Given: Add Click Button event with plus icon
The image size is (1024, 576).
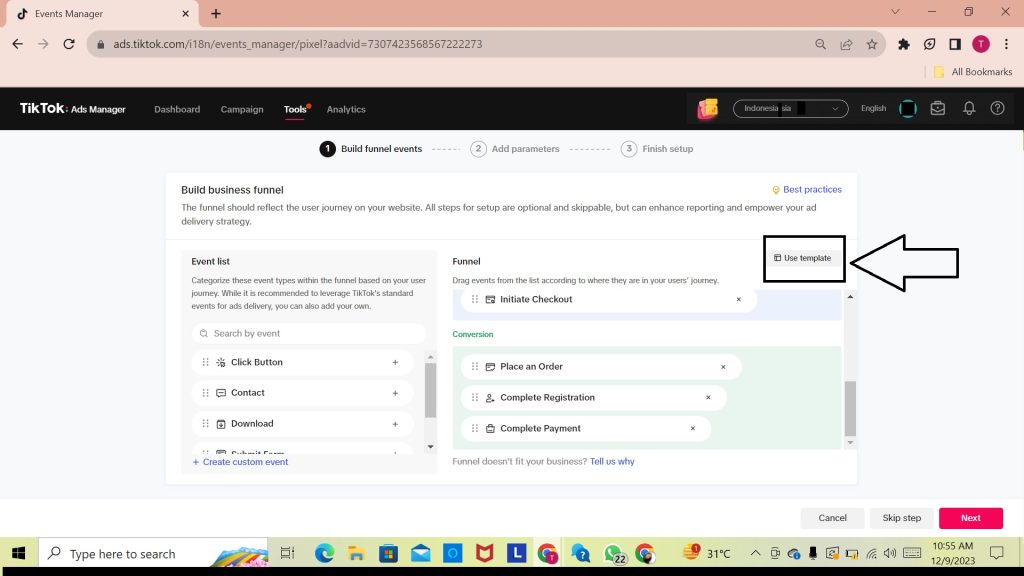Looking at the screenshot, I should [x=395, y=363].
